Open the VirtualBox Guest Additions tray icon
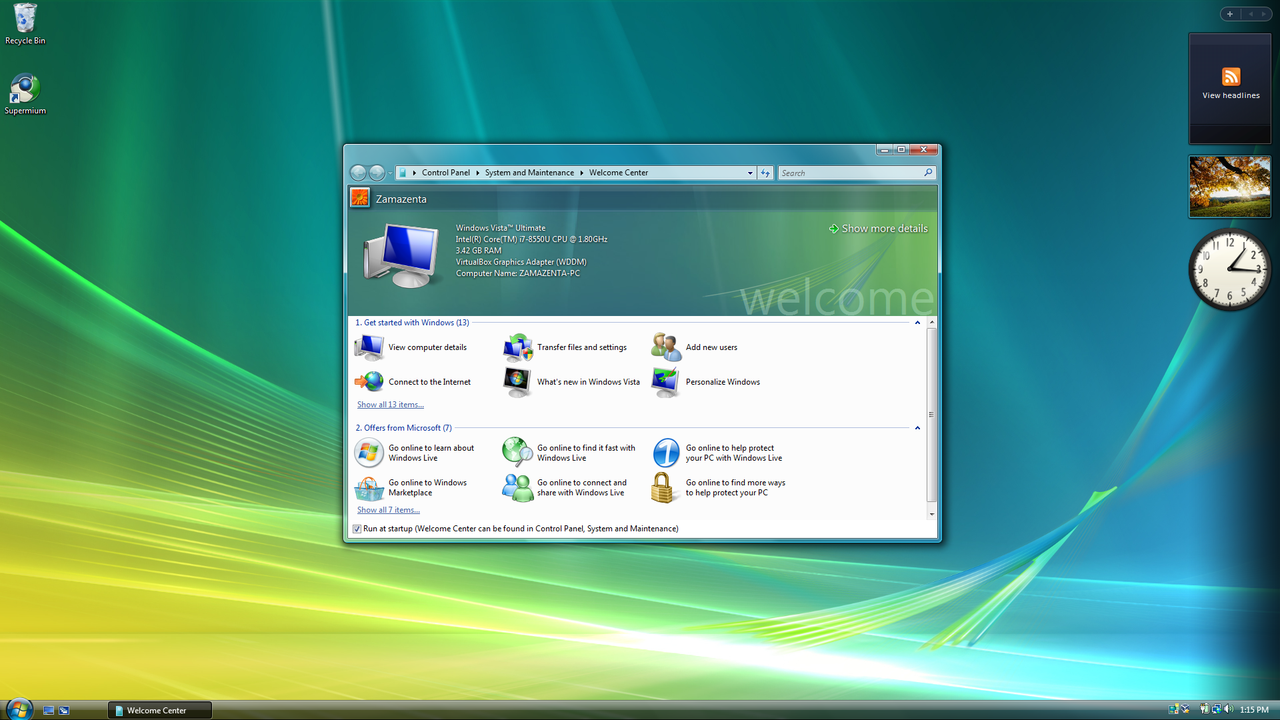The height and width of the screenshot is (720, 1280). click(x=1185, y=710)
